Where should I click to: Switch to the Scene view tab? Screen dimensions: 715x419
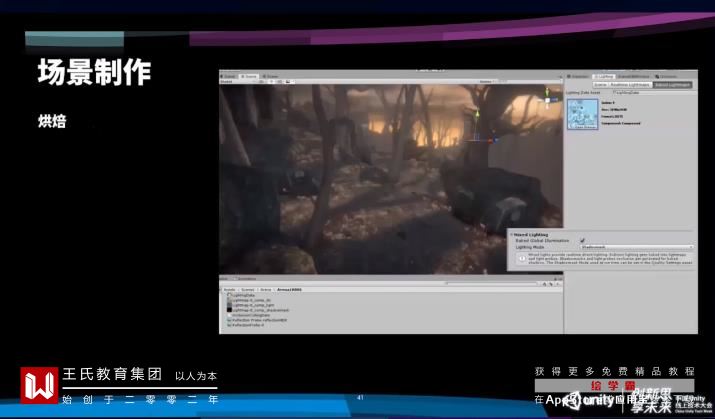249,77
